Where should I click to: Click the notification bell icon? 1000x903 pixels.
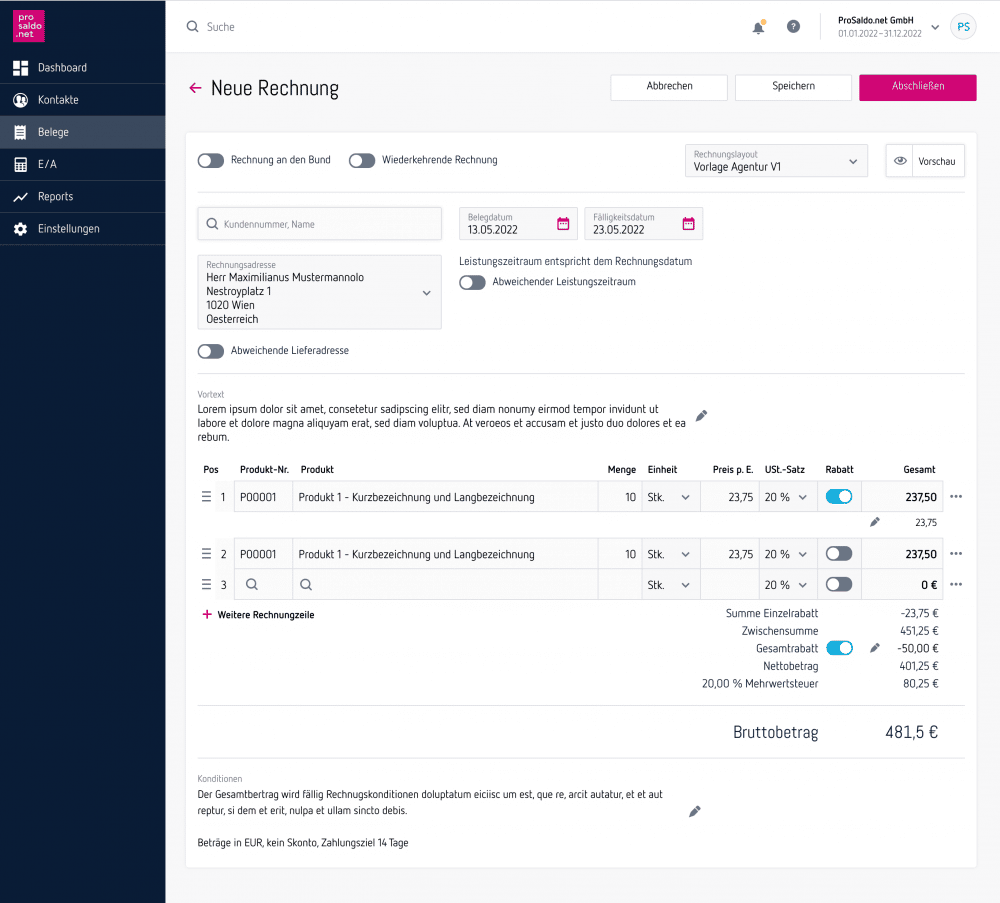758,27
